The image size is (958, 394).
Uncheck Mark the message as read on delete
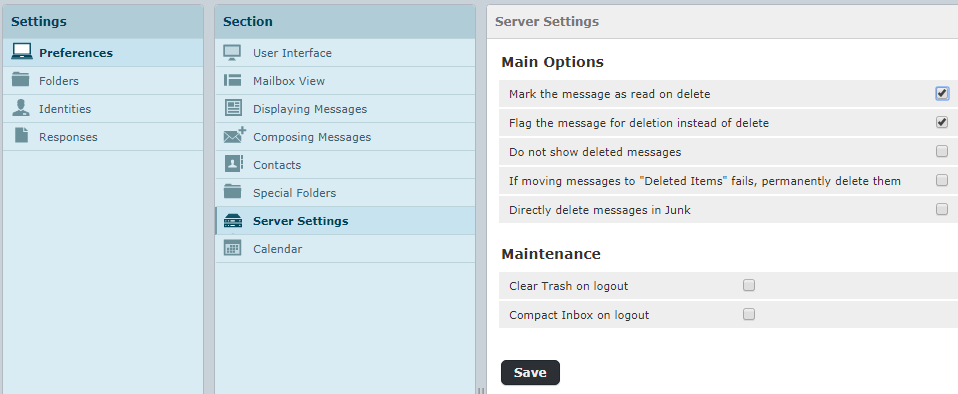pos(942,93)
